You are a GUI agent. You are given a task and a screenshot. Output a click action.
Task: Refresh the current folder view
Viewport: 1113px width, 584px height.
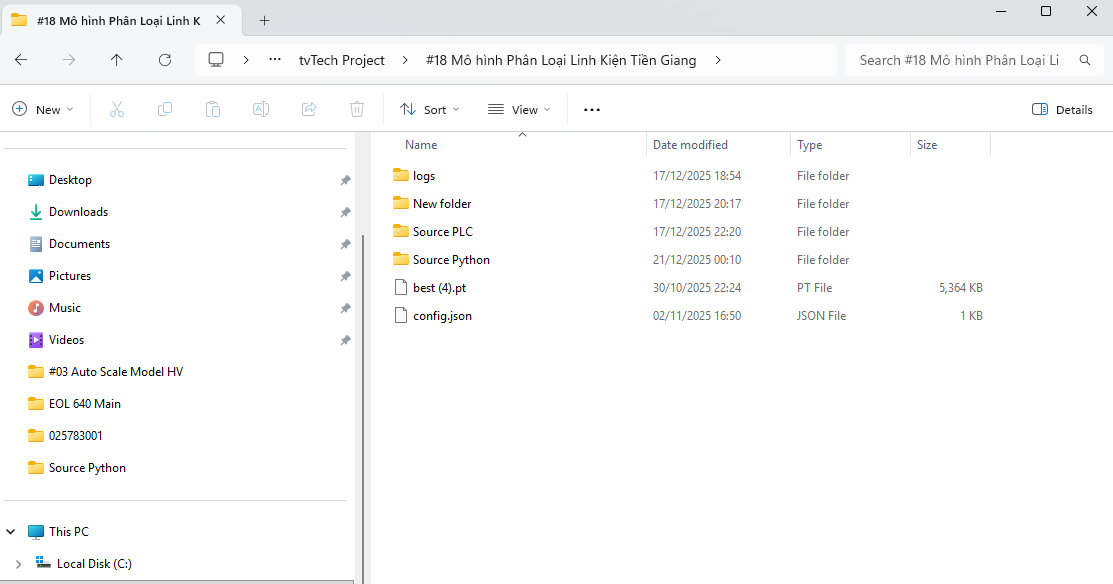pyautogui.click(x=165, y=60)
